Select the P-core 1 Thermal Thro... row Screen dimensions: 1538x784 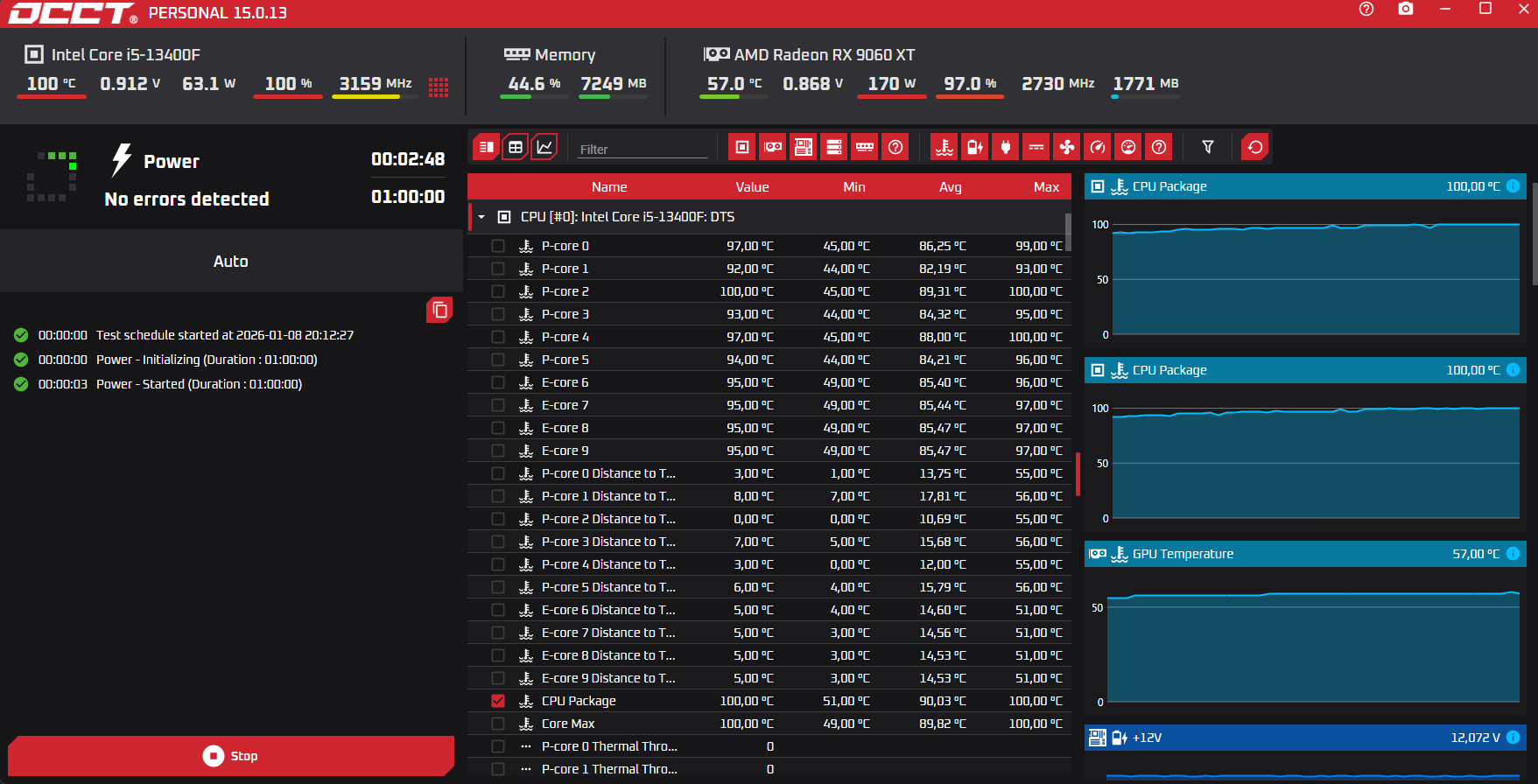point(769,769)
